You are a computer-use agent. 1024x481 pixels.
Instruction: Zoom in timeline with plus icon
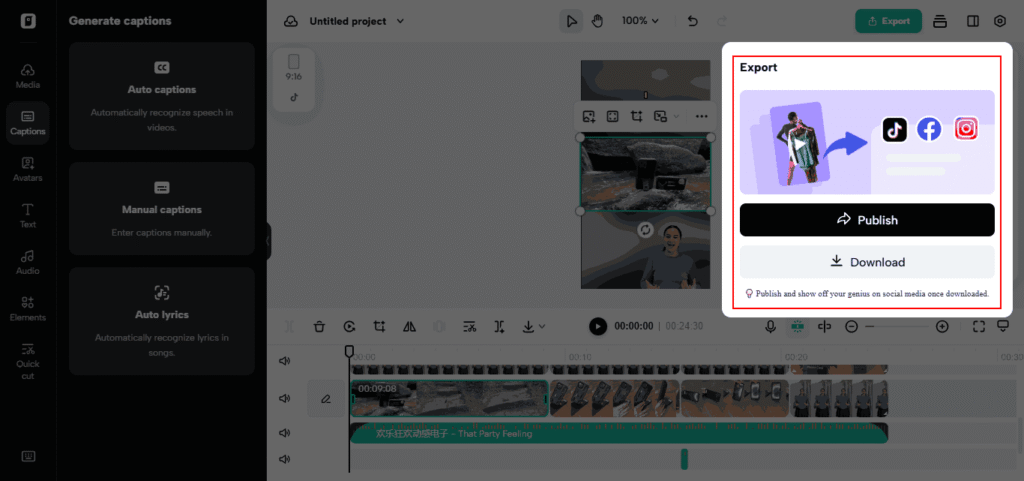point(942,326)
